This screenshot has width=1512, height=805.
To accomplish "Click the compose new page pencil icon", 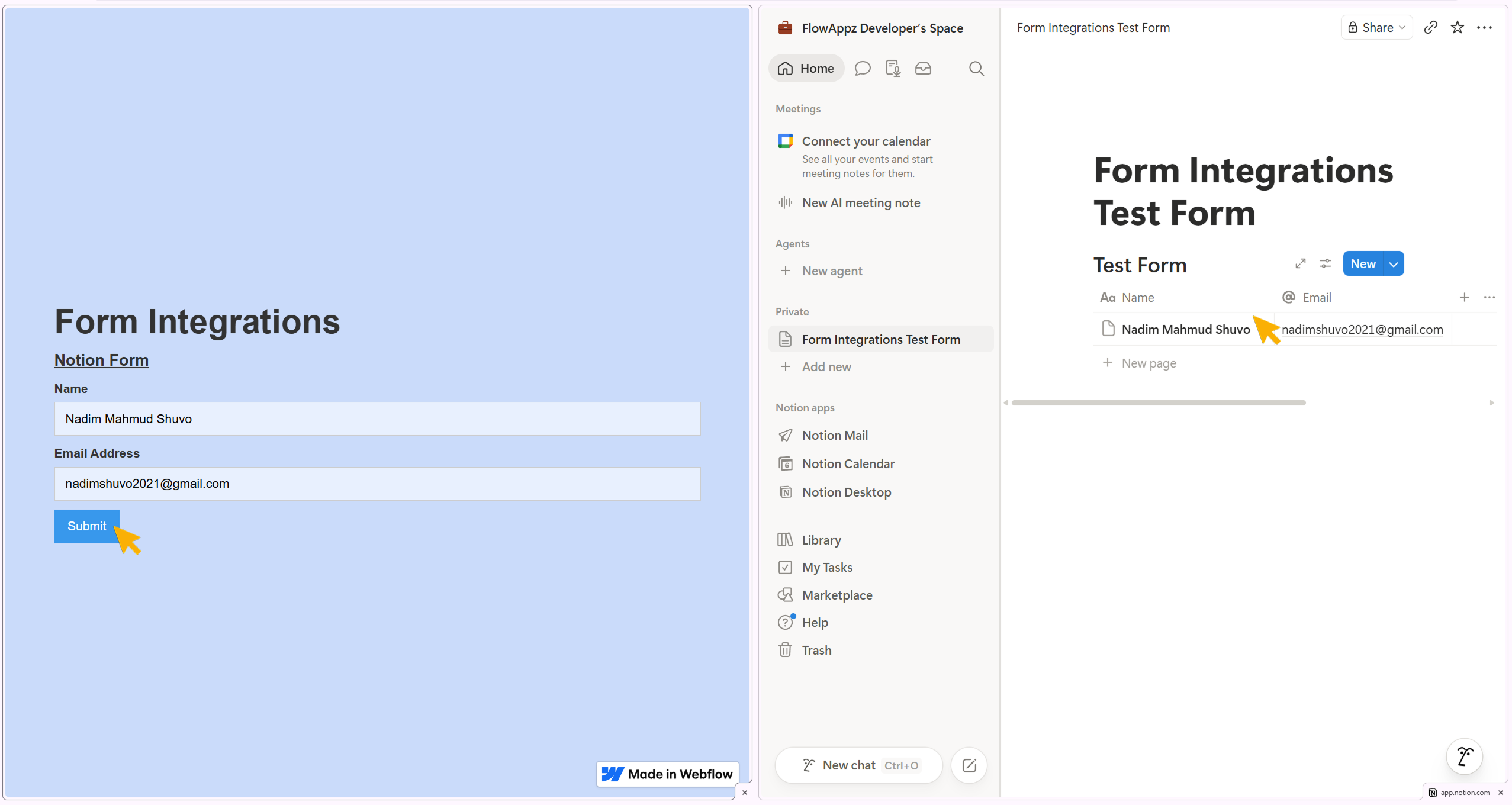I will coord(969,766).
